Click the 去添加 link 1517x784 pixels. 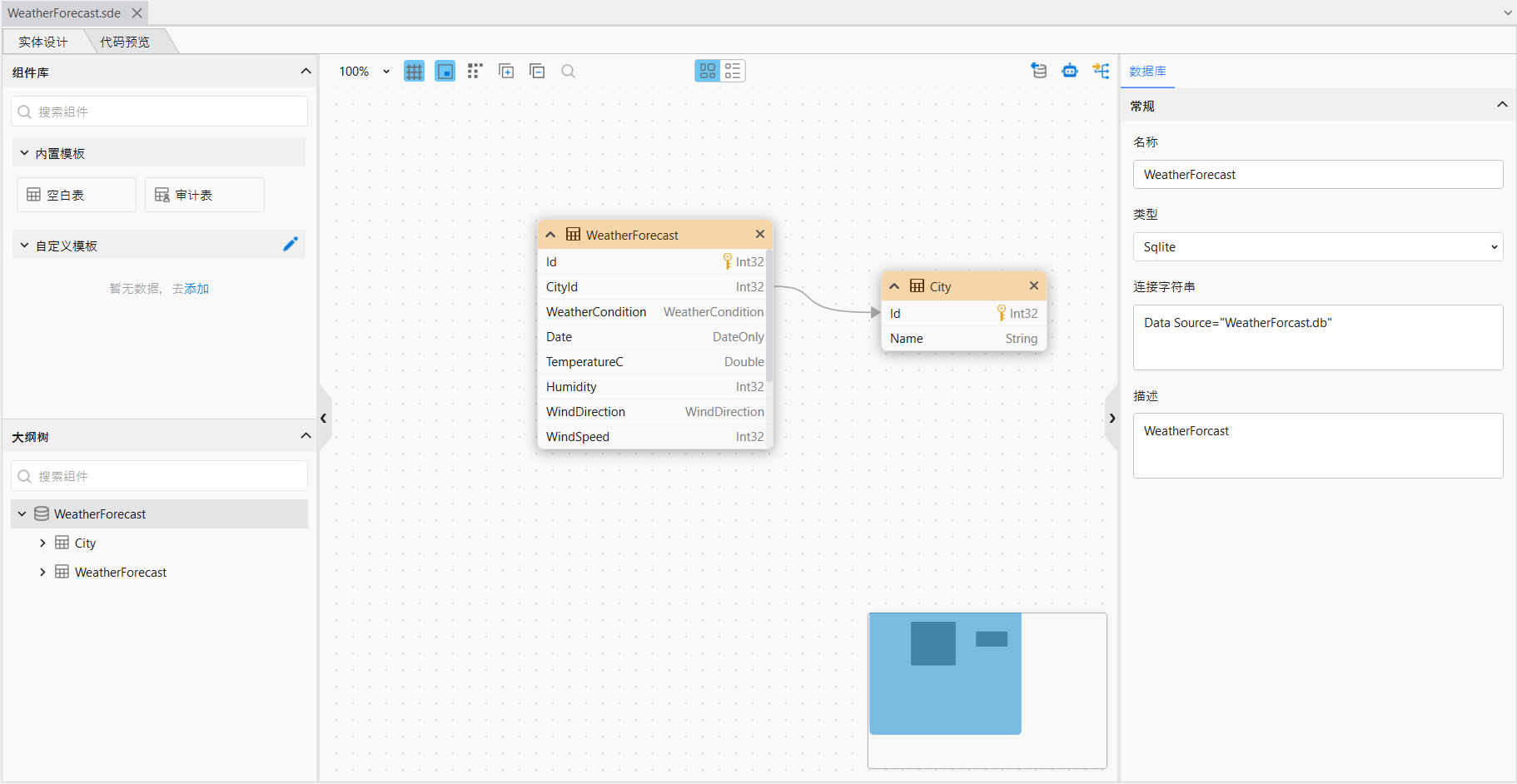coord(191,289)
